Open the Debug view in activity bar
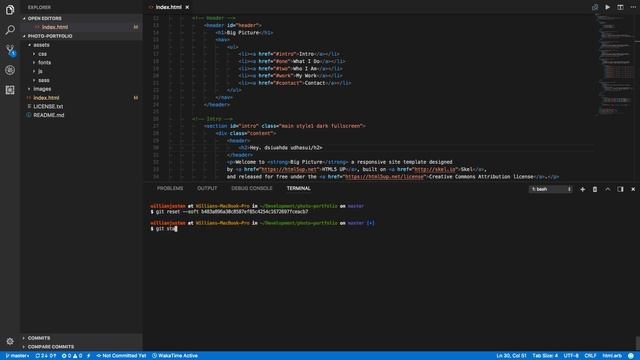Screen dimensions: 640x360 (x=10, y=70)
